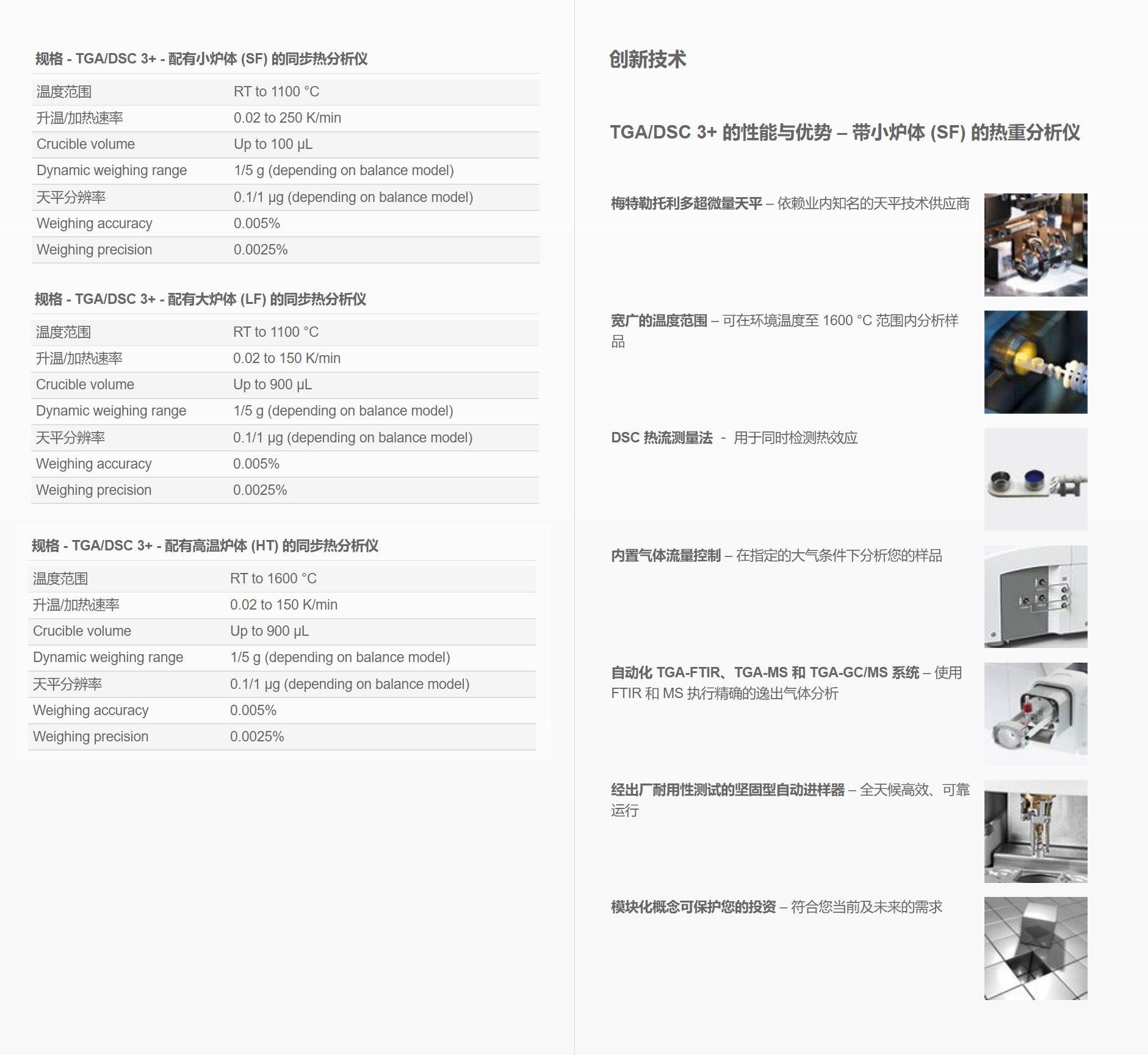
Task: Select 'RT to 1100 °C' in SF table
Action: pyautogui.click(x=276, y=92)
